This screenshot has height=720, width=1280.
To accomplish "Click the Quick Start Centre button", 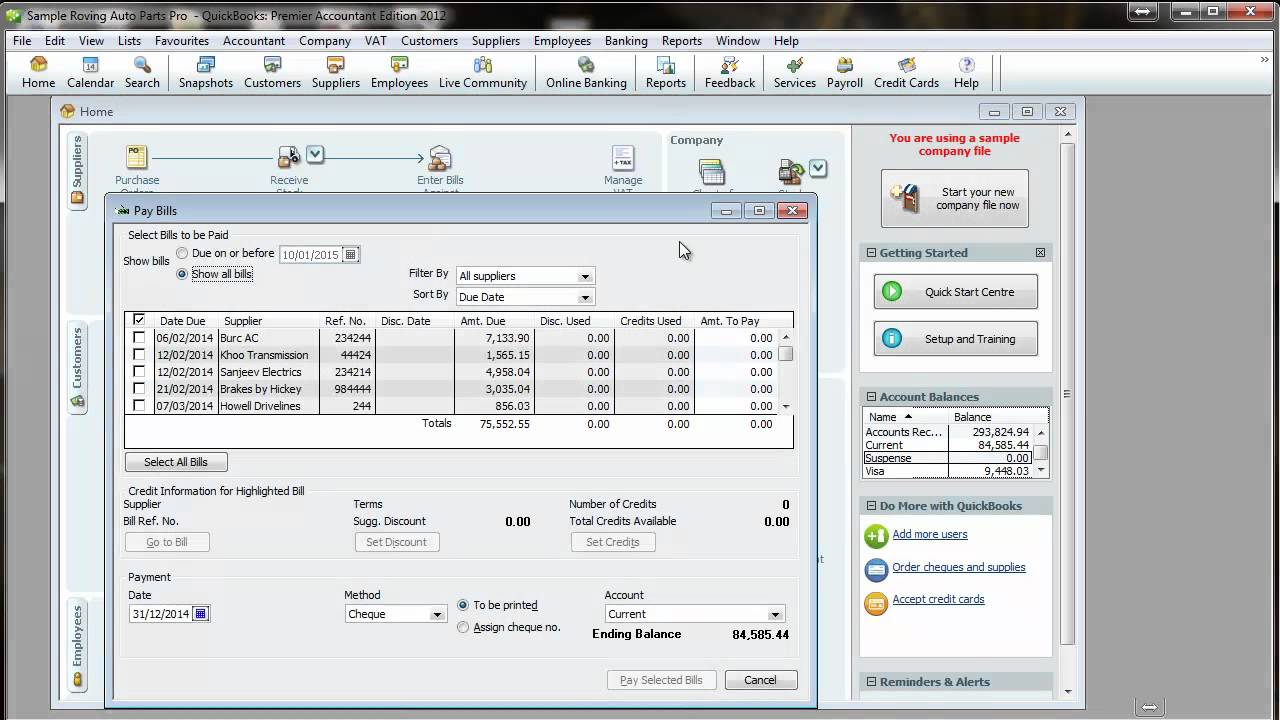I will (955, 292).
